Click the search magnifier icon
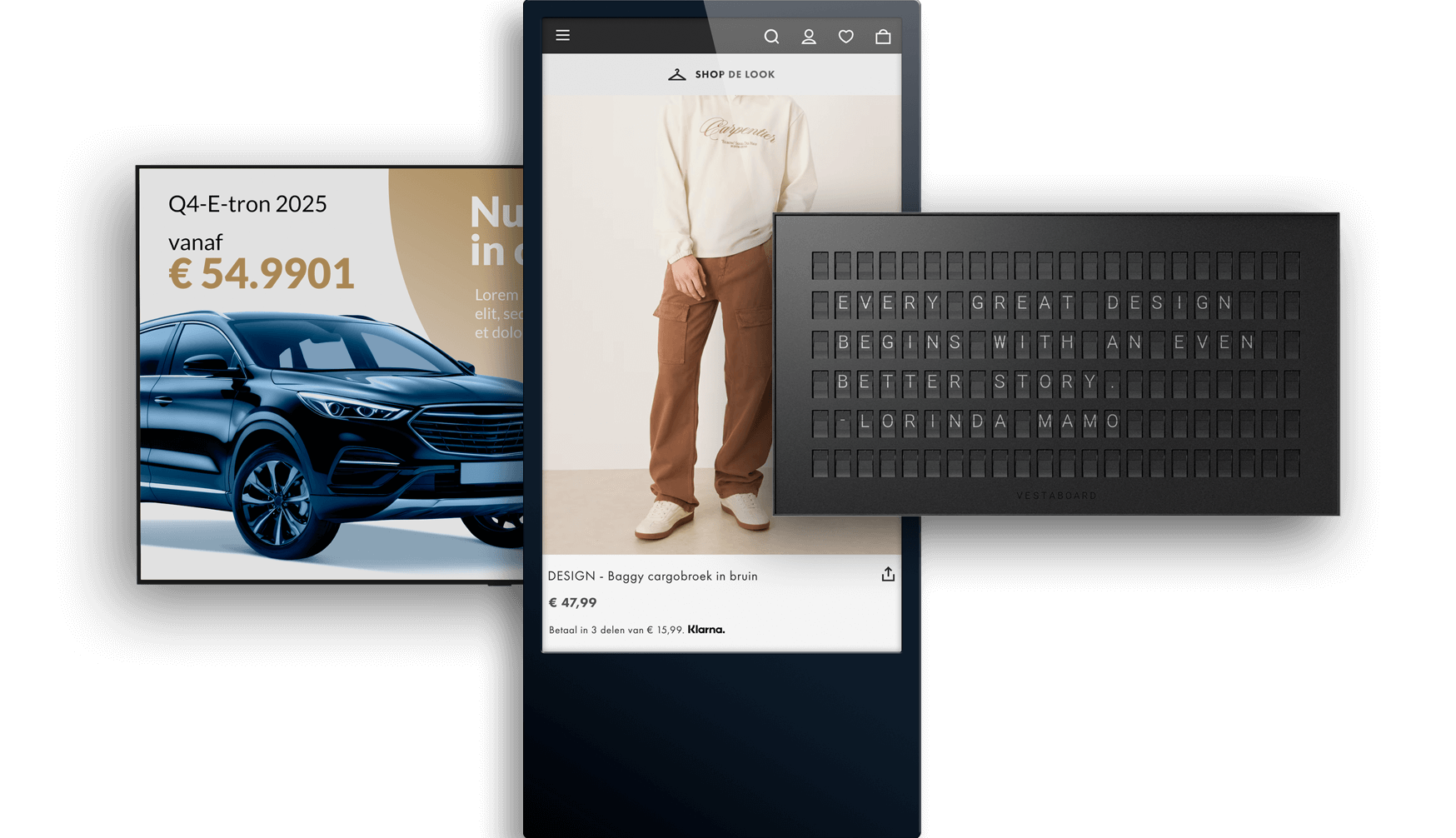Image resolution: width=1456 pixels, height=838 pixels. [x=771, y=37]
